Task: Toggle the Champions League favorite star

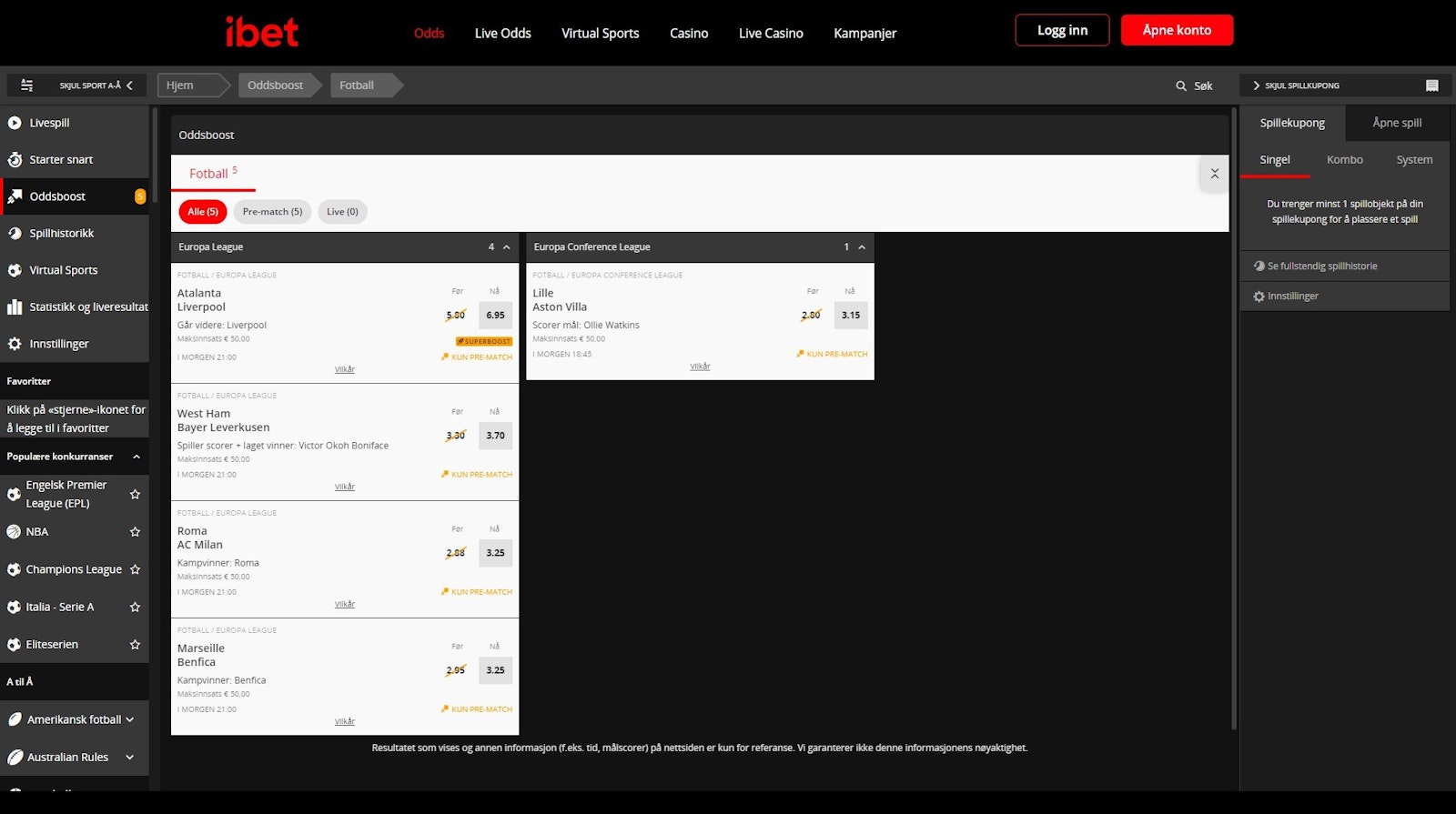Action: [135, 569]
